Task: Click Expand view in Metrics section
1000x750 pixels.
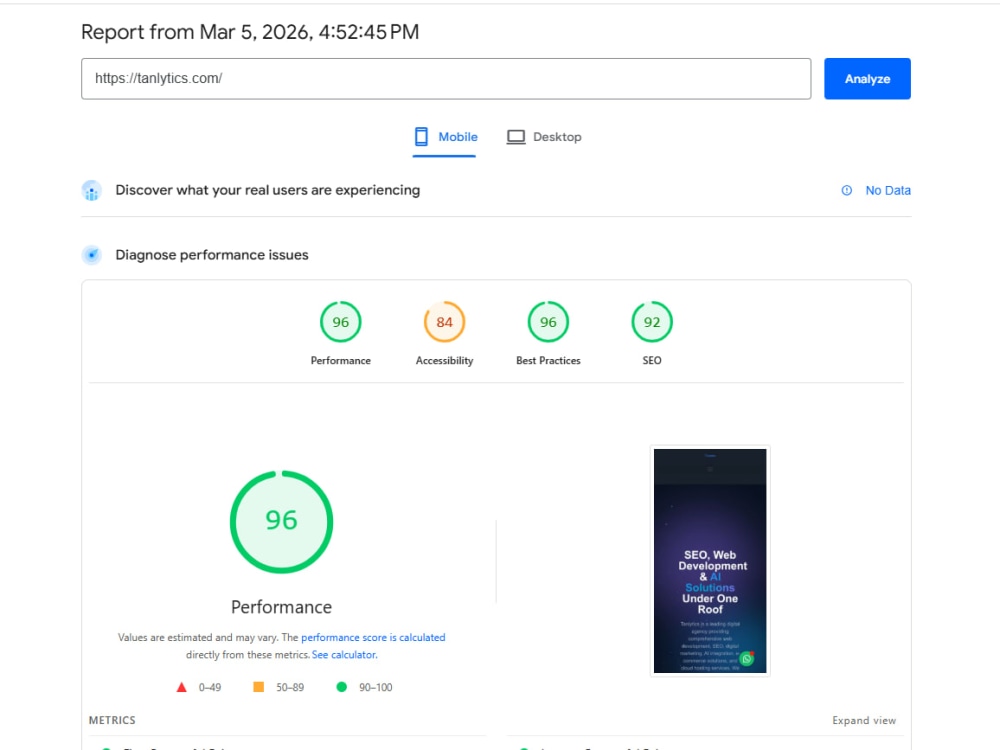Action: click(x=864, y=720)
